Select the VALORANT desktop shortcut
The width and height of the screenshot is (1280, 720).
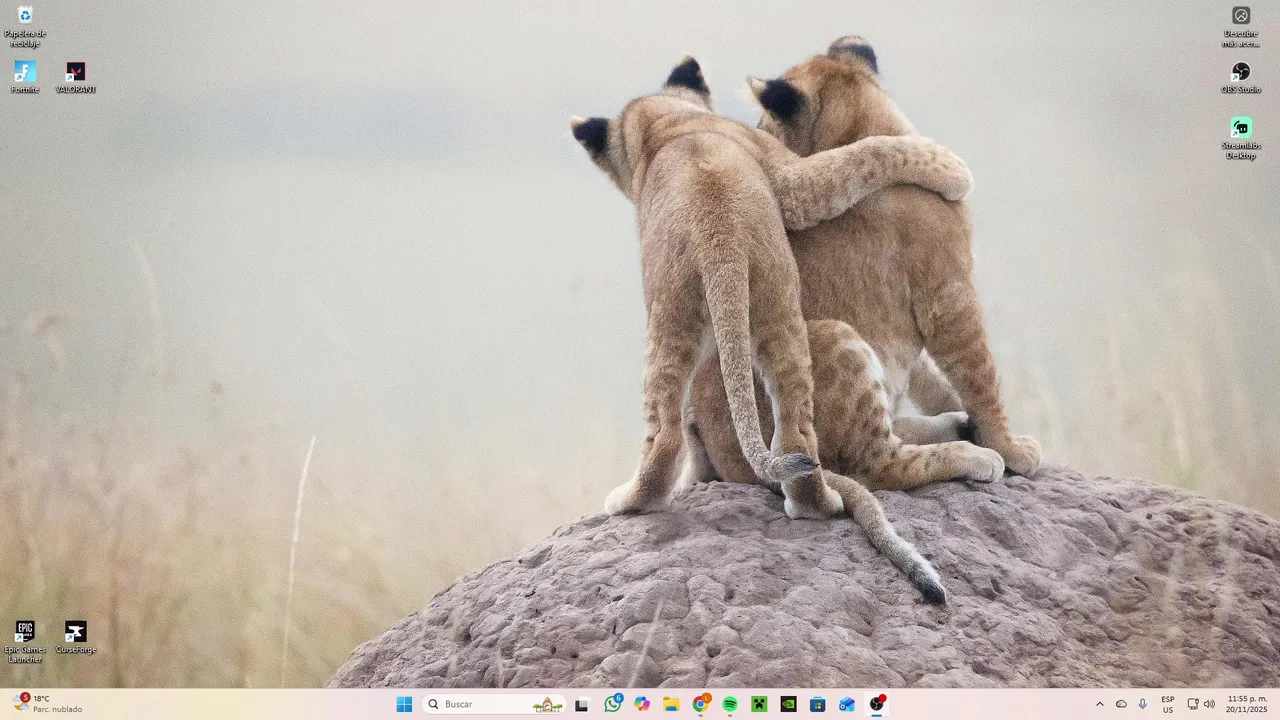pyautogui.click(x=76, y=77)
